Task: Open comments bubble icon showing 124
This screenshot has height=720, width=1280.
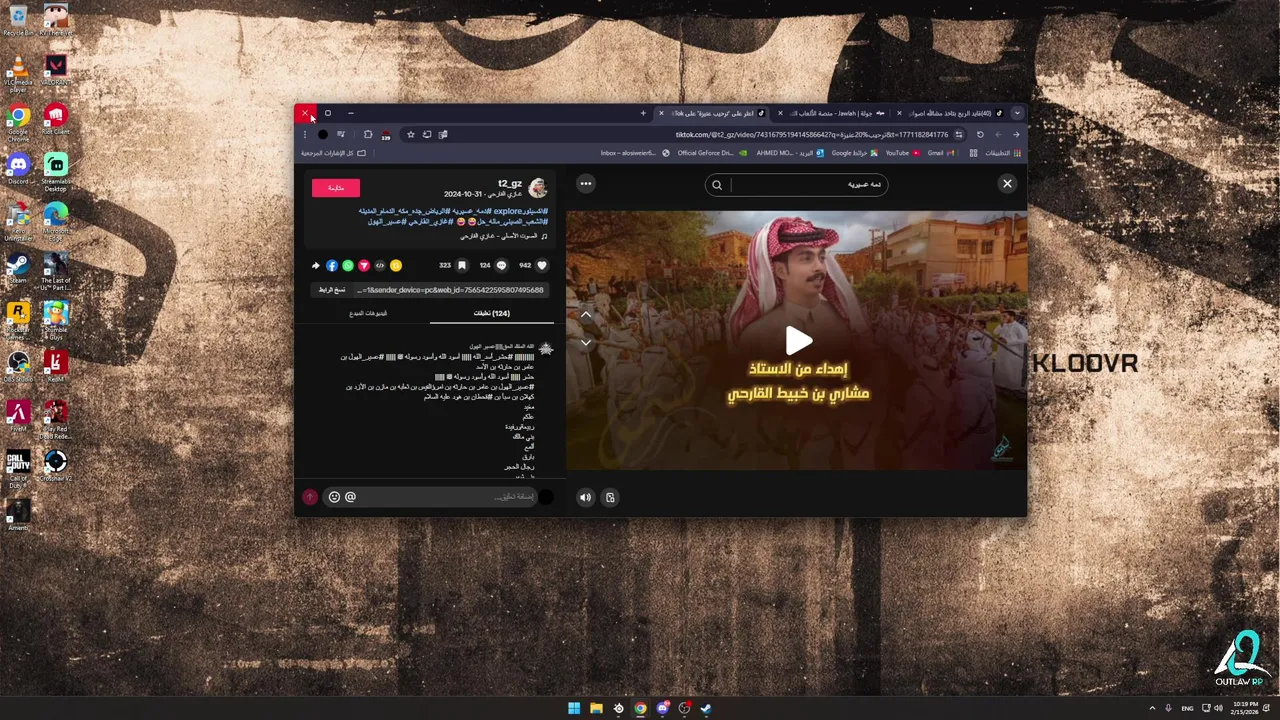Action: 502,266
